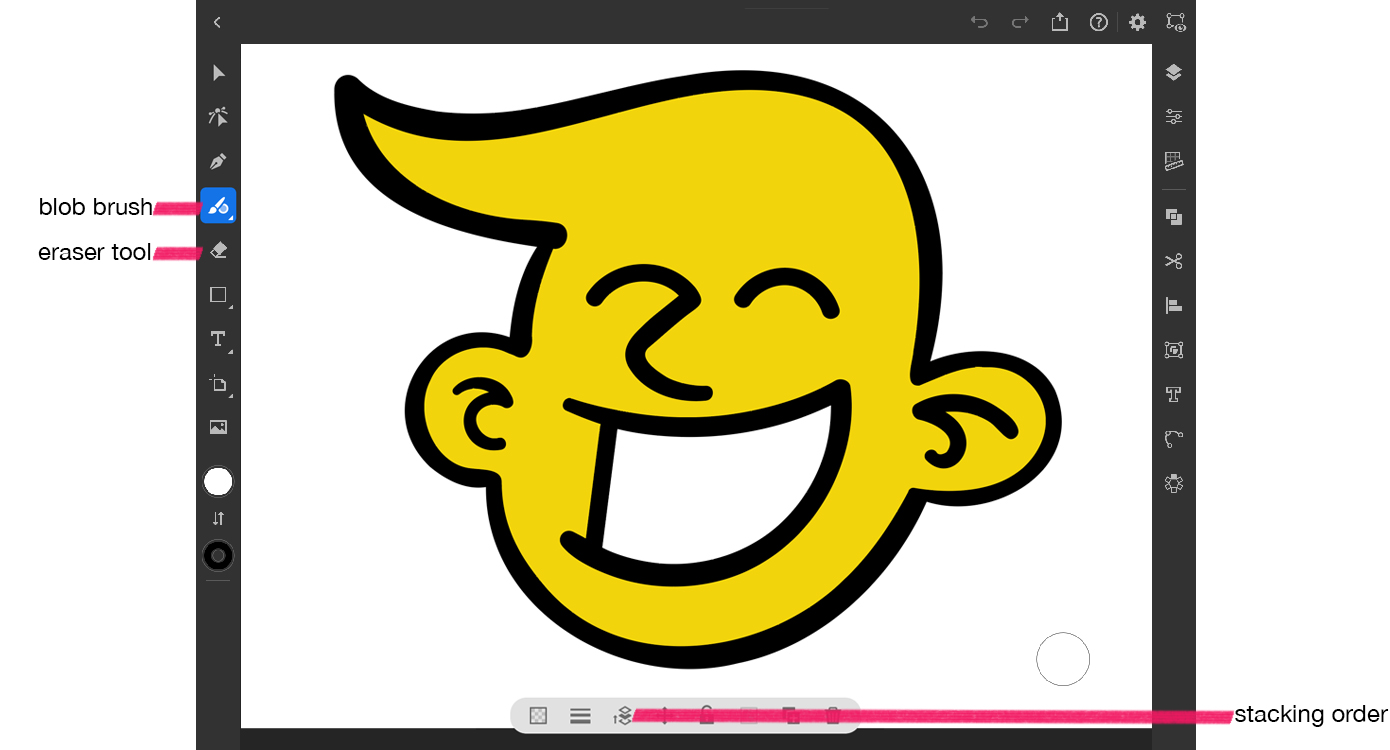Open the Align options panel
This screenshot has width=1390, height=750.
(x=1173, y=305)
